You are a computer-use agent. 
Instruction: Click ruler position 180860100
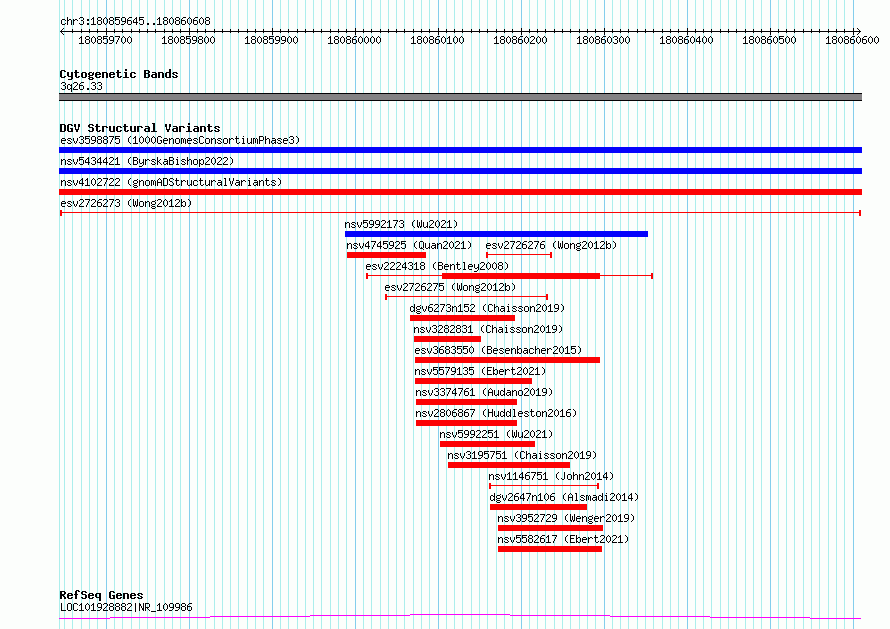point(437,40)
